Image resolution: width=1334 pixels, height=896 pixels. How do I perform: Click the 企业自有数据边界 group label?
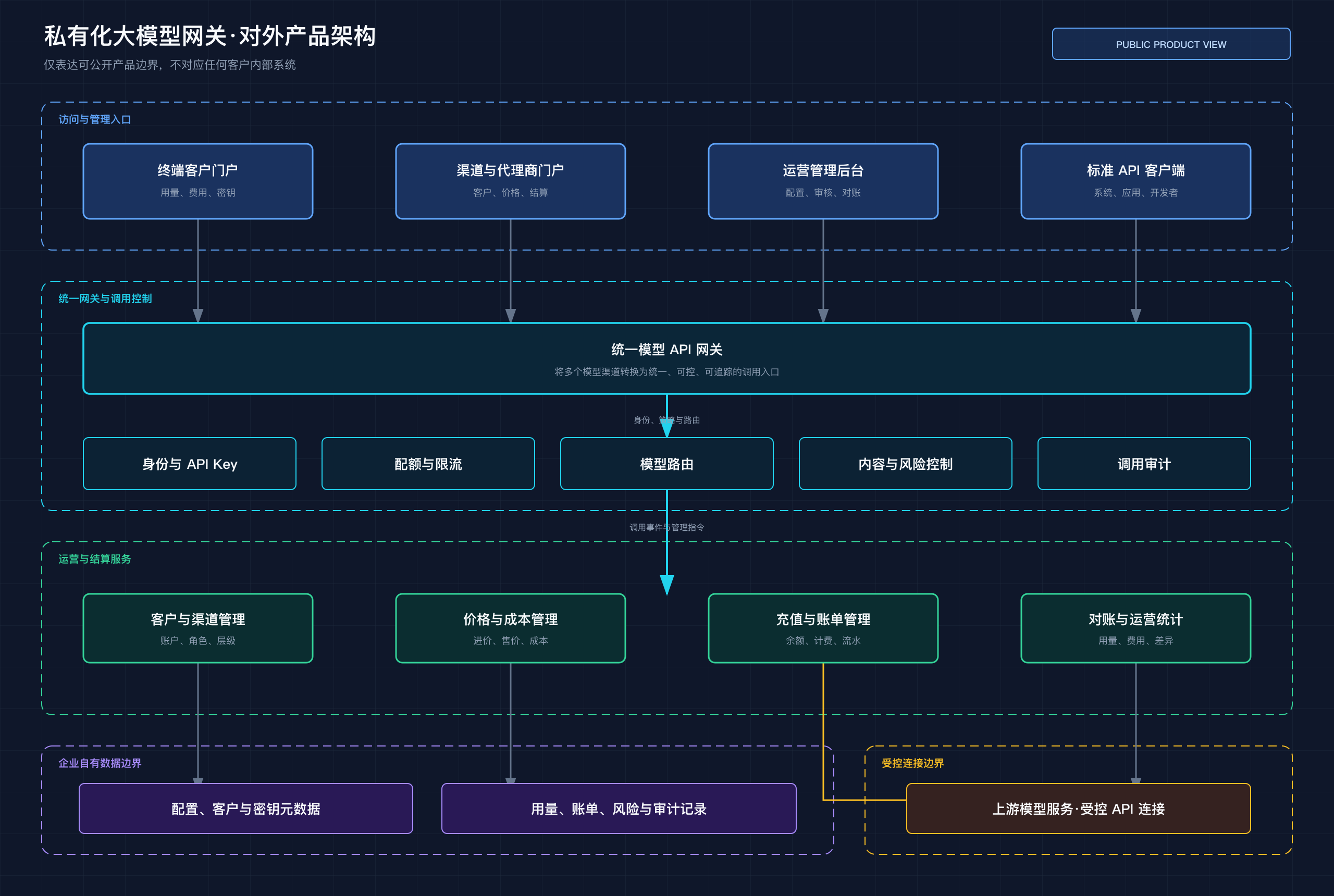100,763
